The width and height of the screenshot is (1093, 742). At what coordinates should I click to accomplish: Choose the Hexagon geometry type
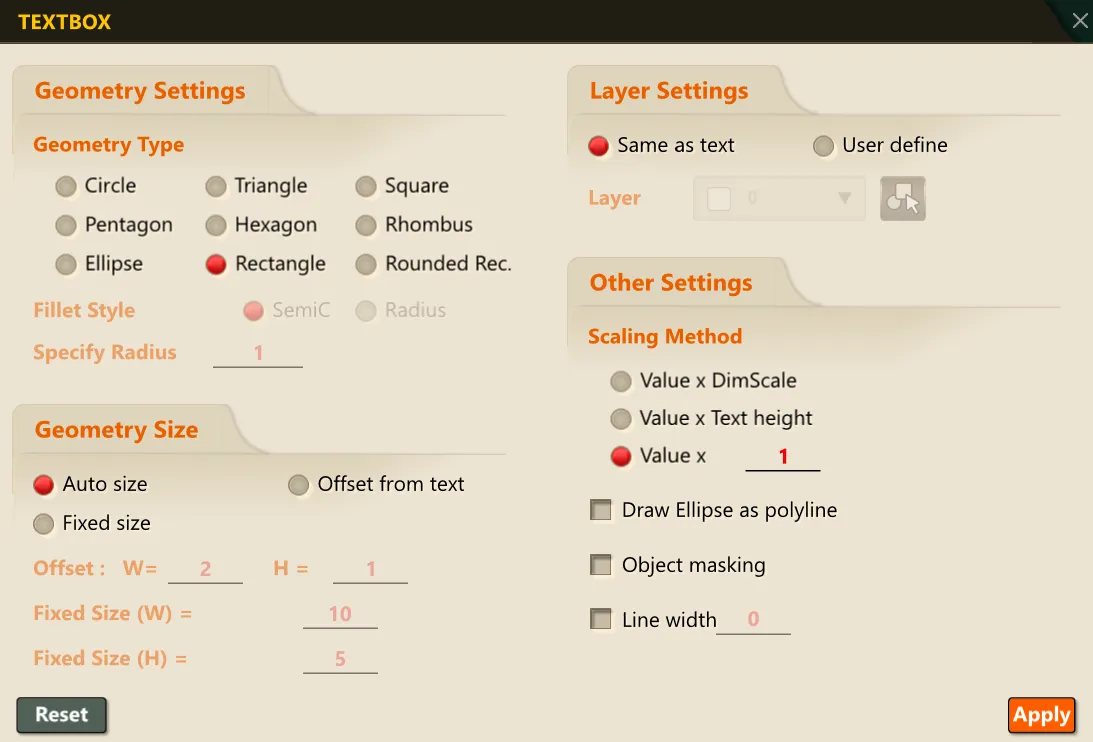pyautogui.click(x=216, y=225)
